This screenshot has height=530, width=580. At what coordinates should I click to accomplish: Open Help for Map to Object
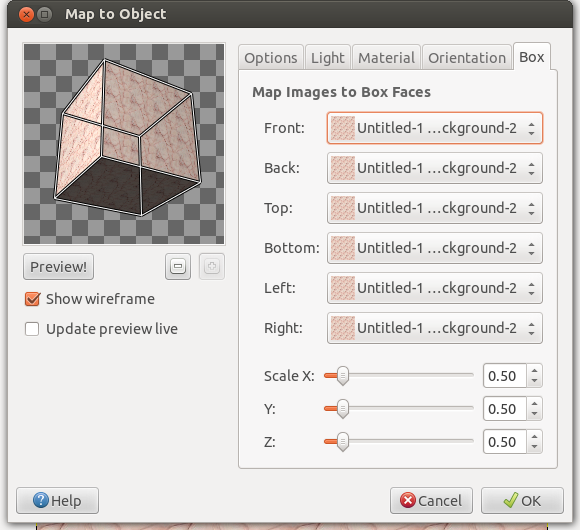[57, 501]
